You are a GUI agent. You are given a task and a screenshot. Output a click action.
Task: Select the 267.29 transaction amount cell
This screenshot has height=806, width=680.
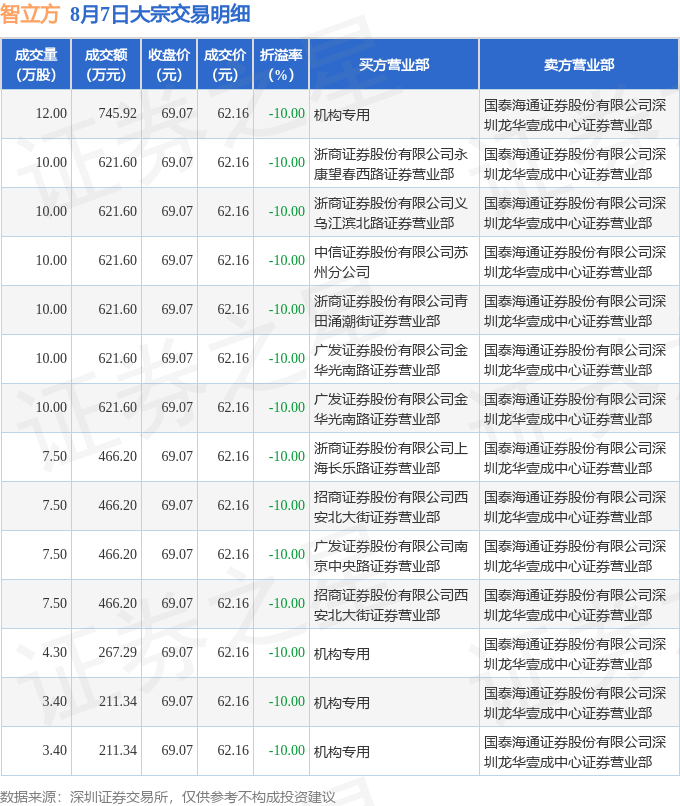(x=118, y=652)
